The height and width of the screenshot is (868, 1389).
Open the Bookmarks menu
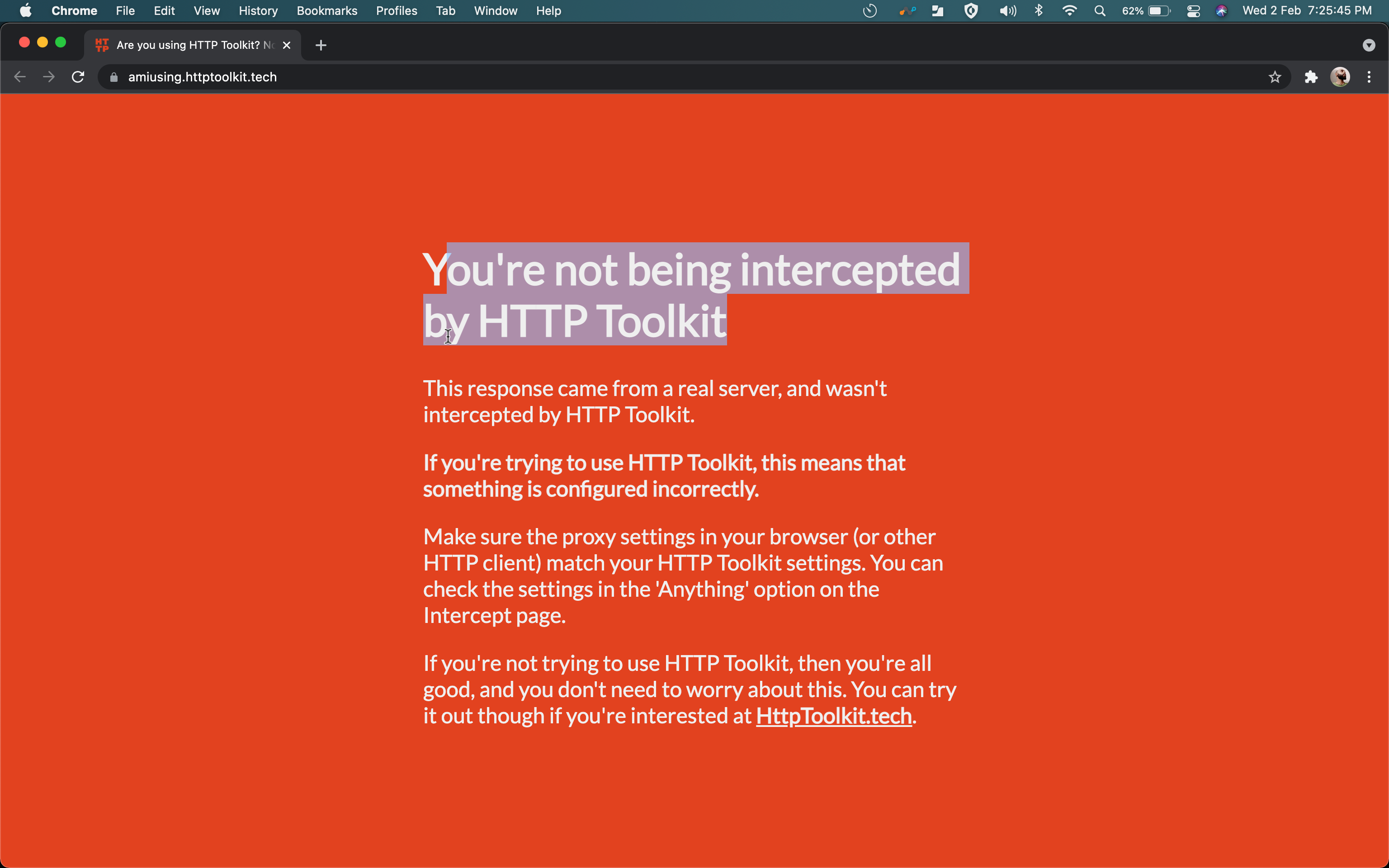point(327,10)
